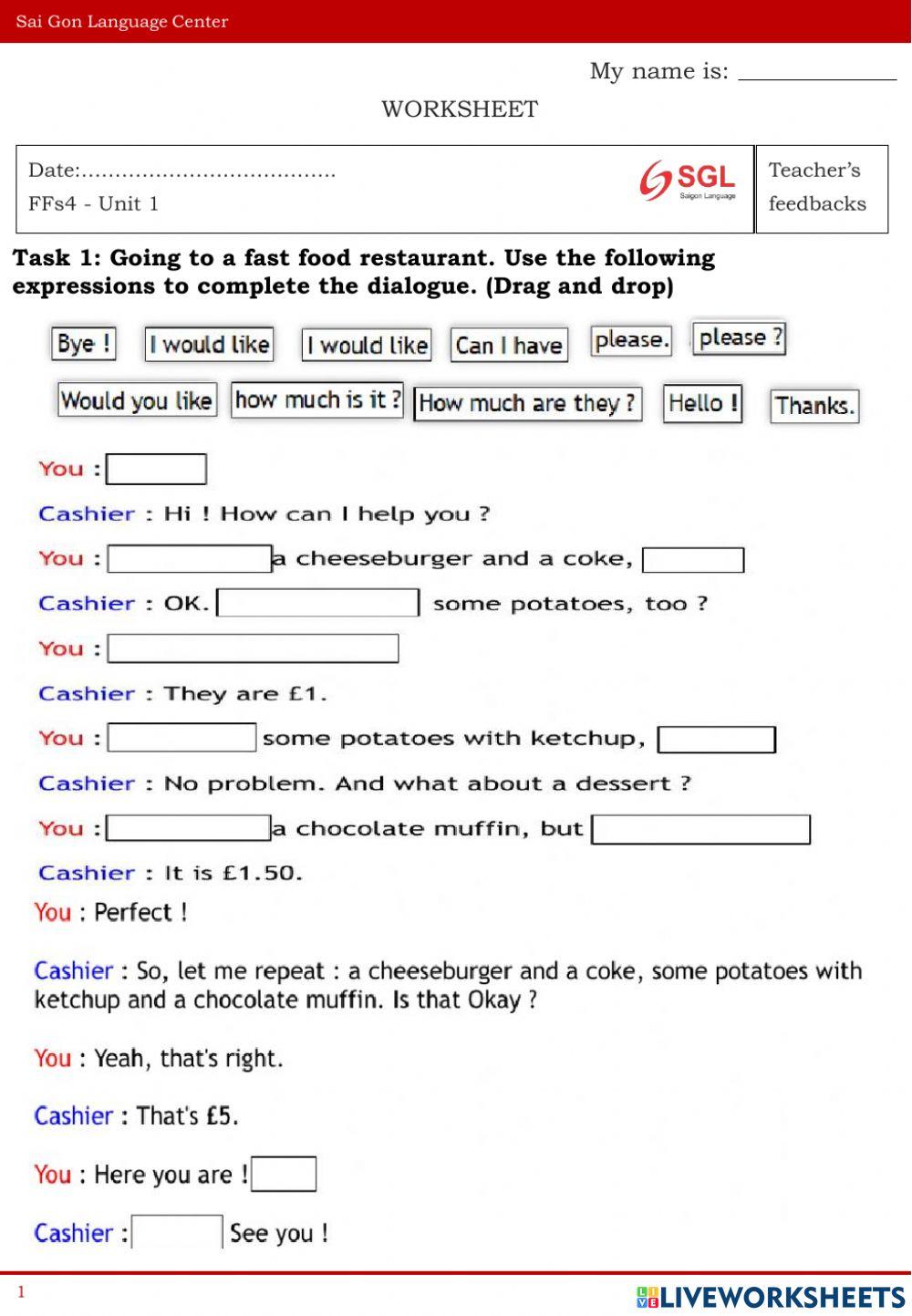Pick the 'Can I have' expression tile

(509, 346)
